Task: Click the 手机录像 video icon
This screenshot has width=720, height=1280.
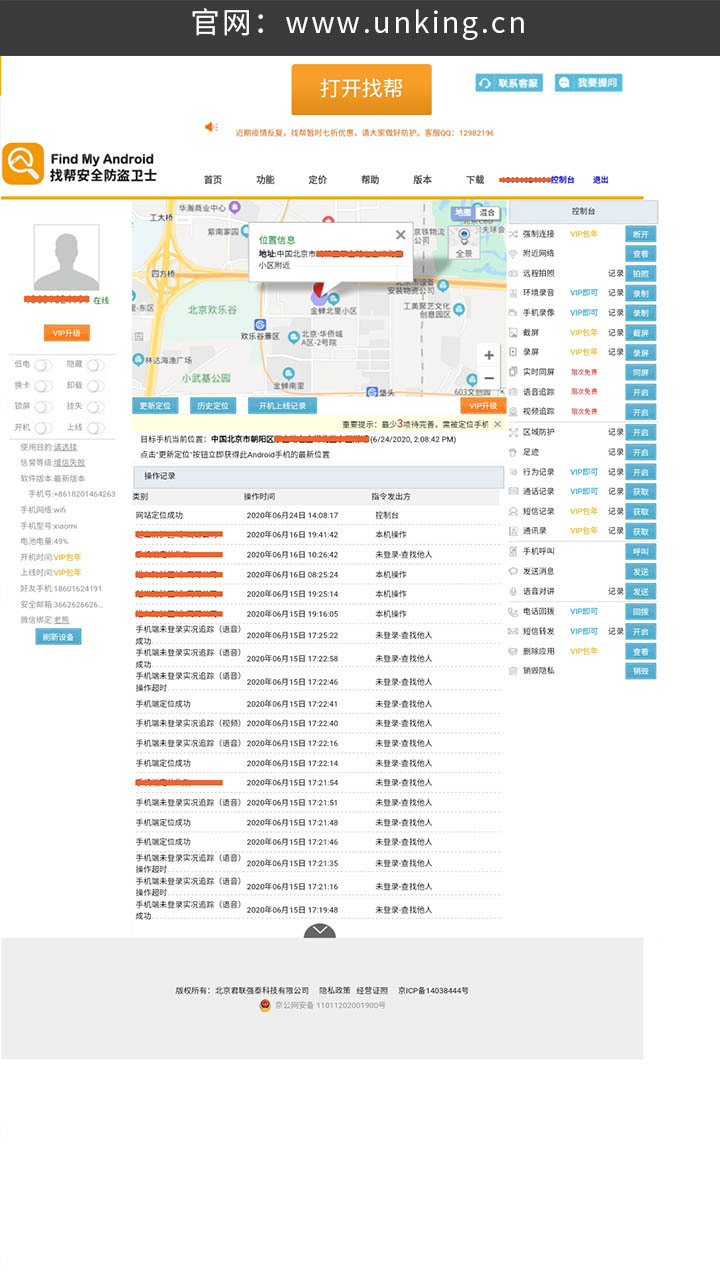Action: 513,313
